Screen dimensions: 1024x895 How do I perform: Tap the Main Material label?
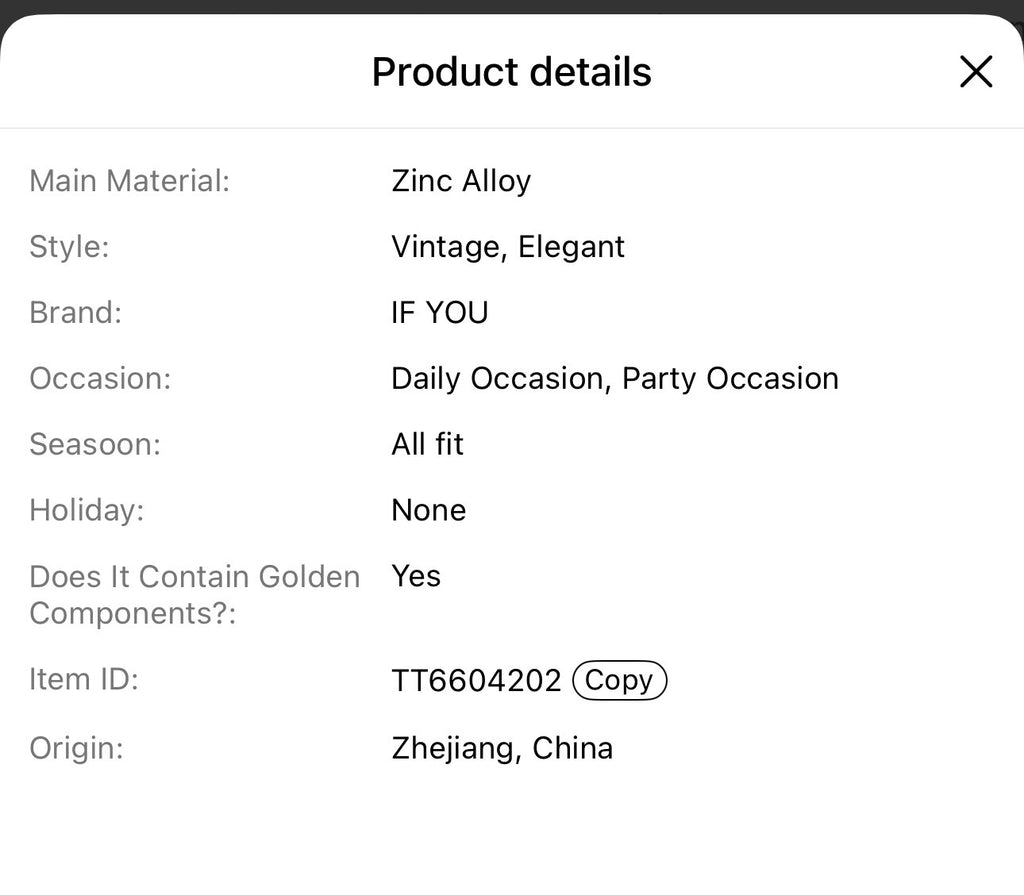tap(129, 181)
